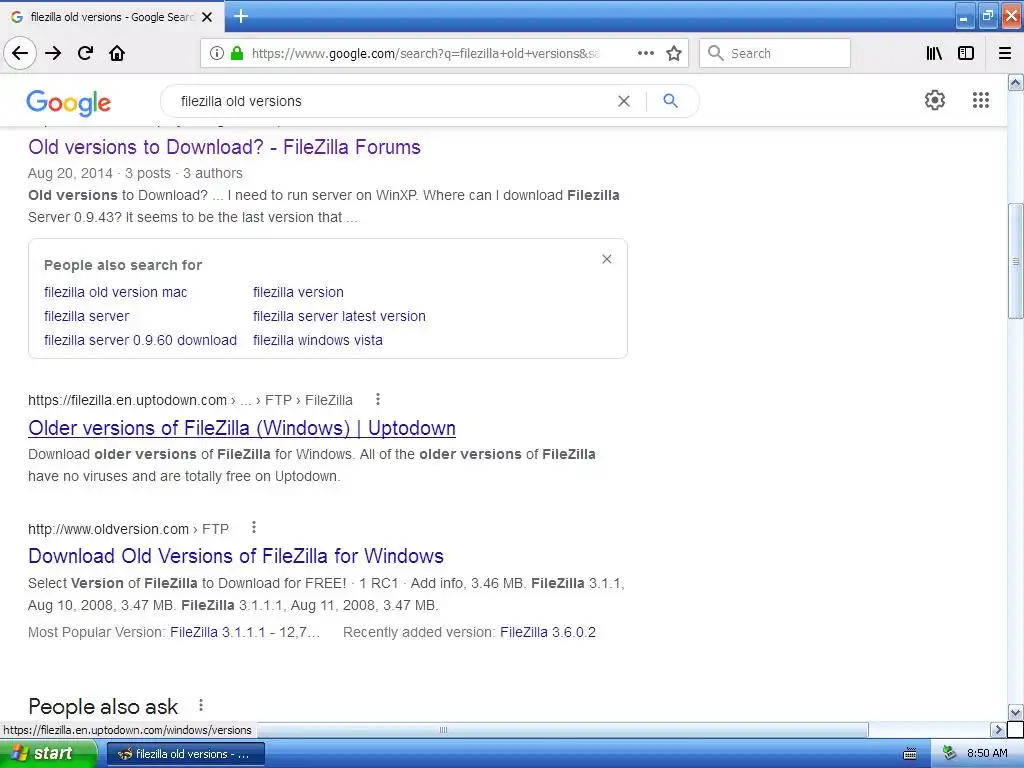
Task: Toggle the Firefox sidebar view
Action: tap(966, 54)
